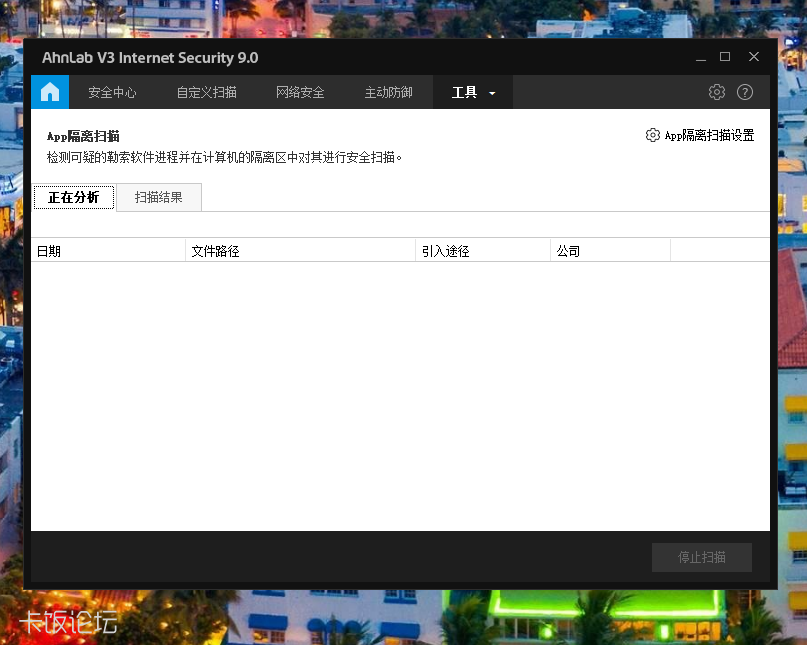Click the 停止扫描 button
Screen dimensions: 807x645
click(701, 557)
